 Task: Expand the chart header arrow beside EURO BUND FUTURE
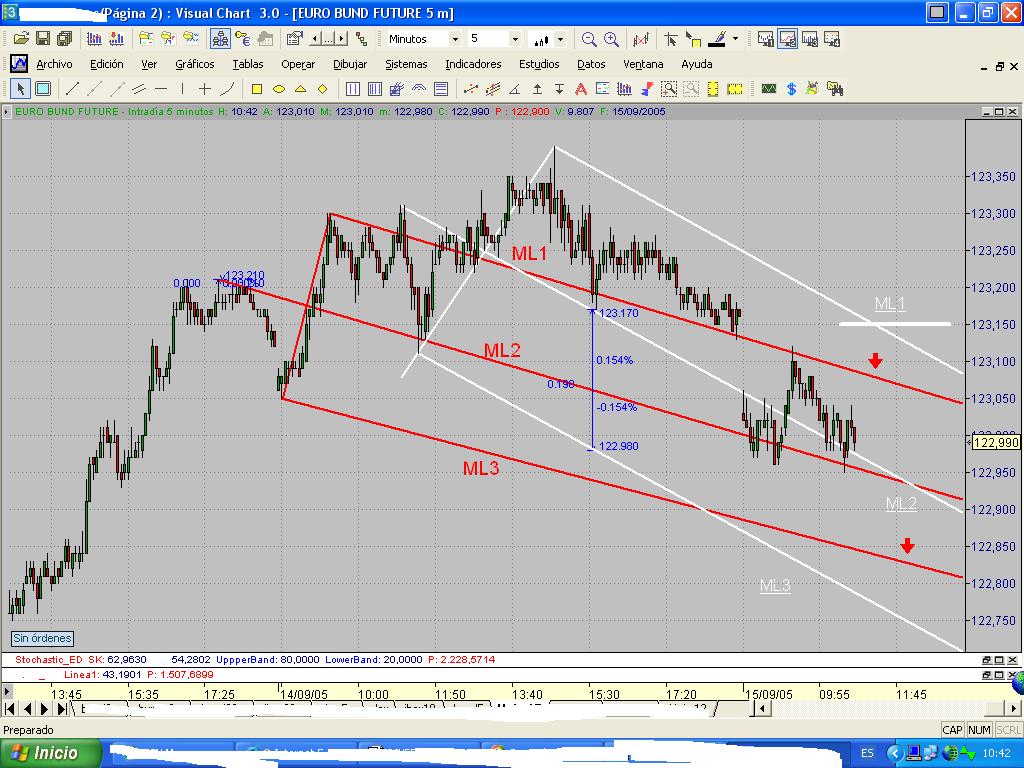pos(7,112)
